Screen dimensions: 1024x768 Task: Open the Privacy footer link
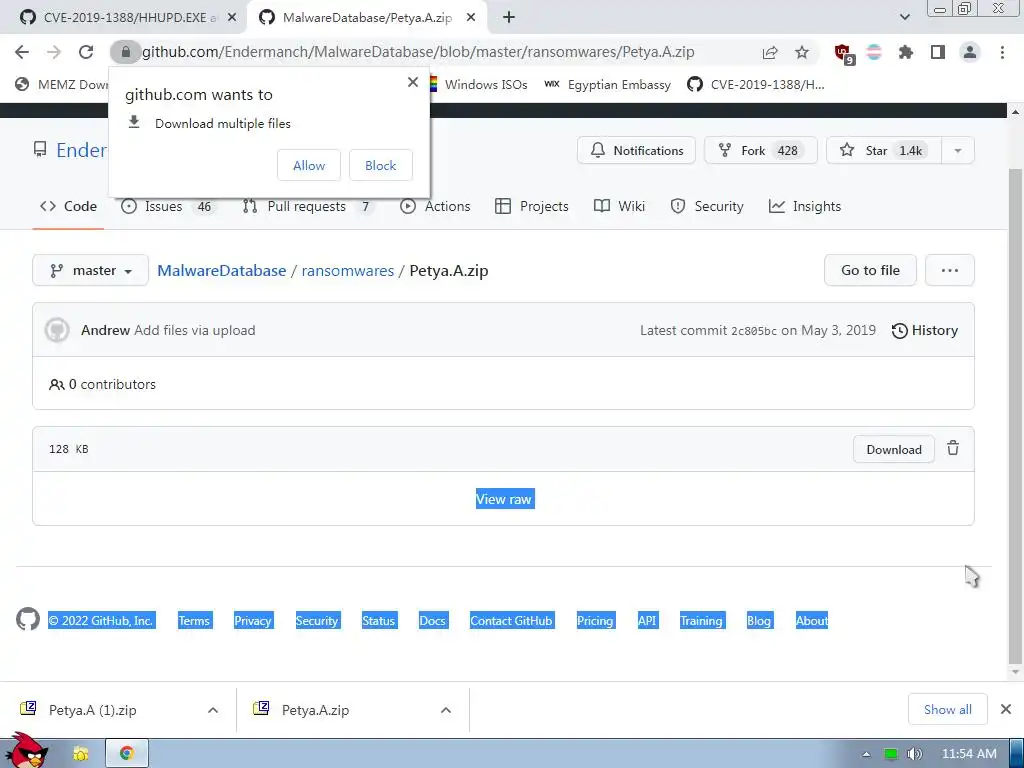(x=253, y=620)
